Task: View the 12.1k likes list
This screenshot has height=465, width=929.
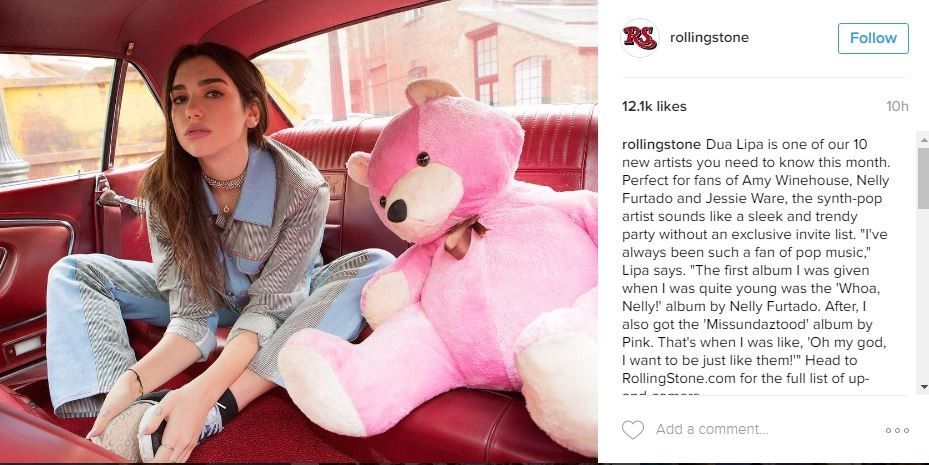Action: coord(654,106)
